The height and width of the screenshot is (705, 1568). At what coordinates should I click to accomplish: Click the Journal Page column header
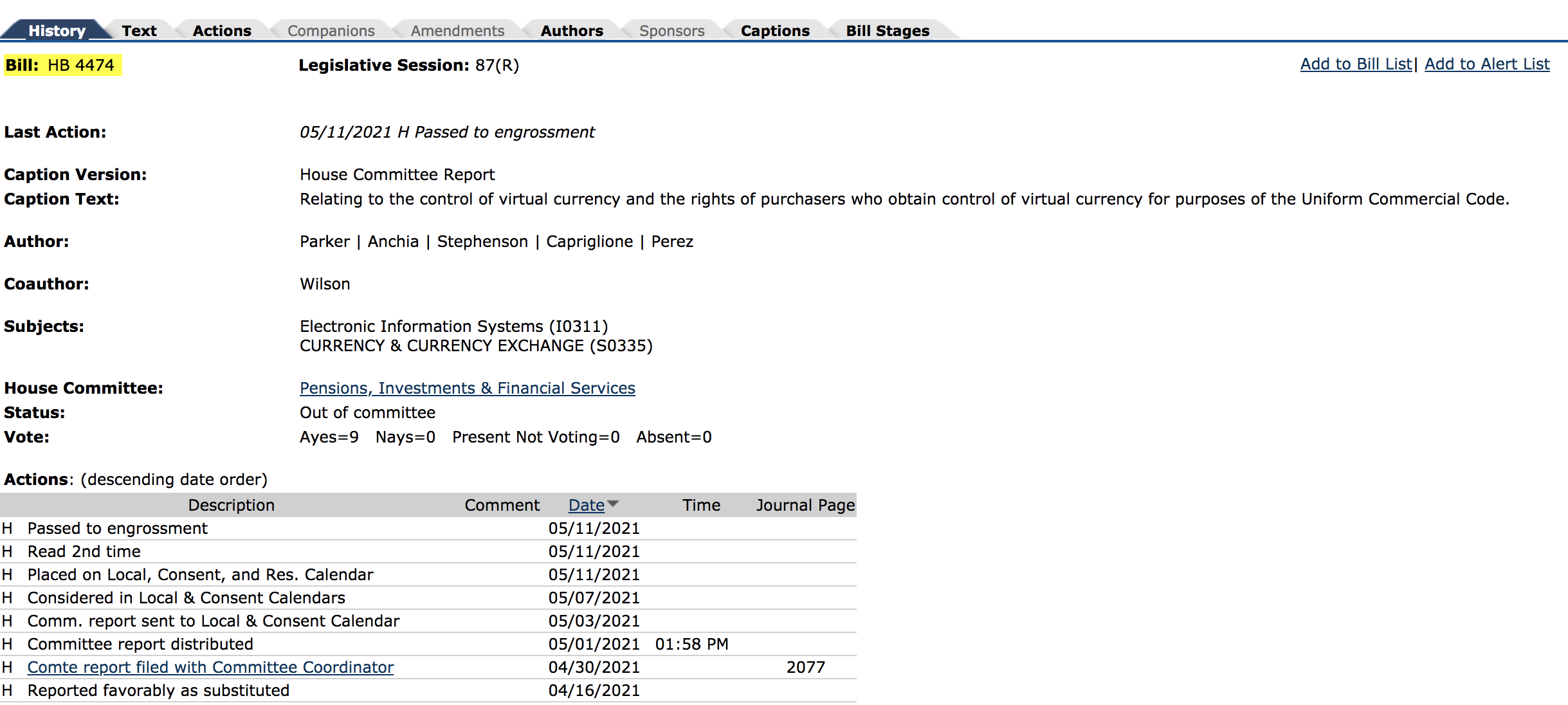coord(805,506)
